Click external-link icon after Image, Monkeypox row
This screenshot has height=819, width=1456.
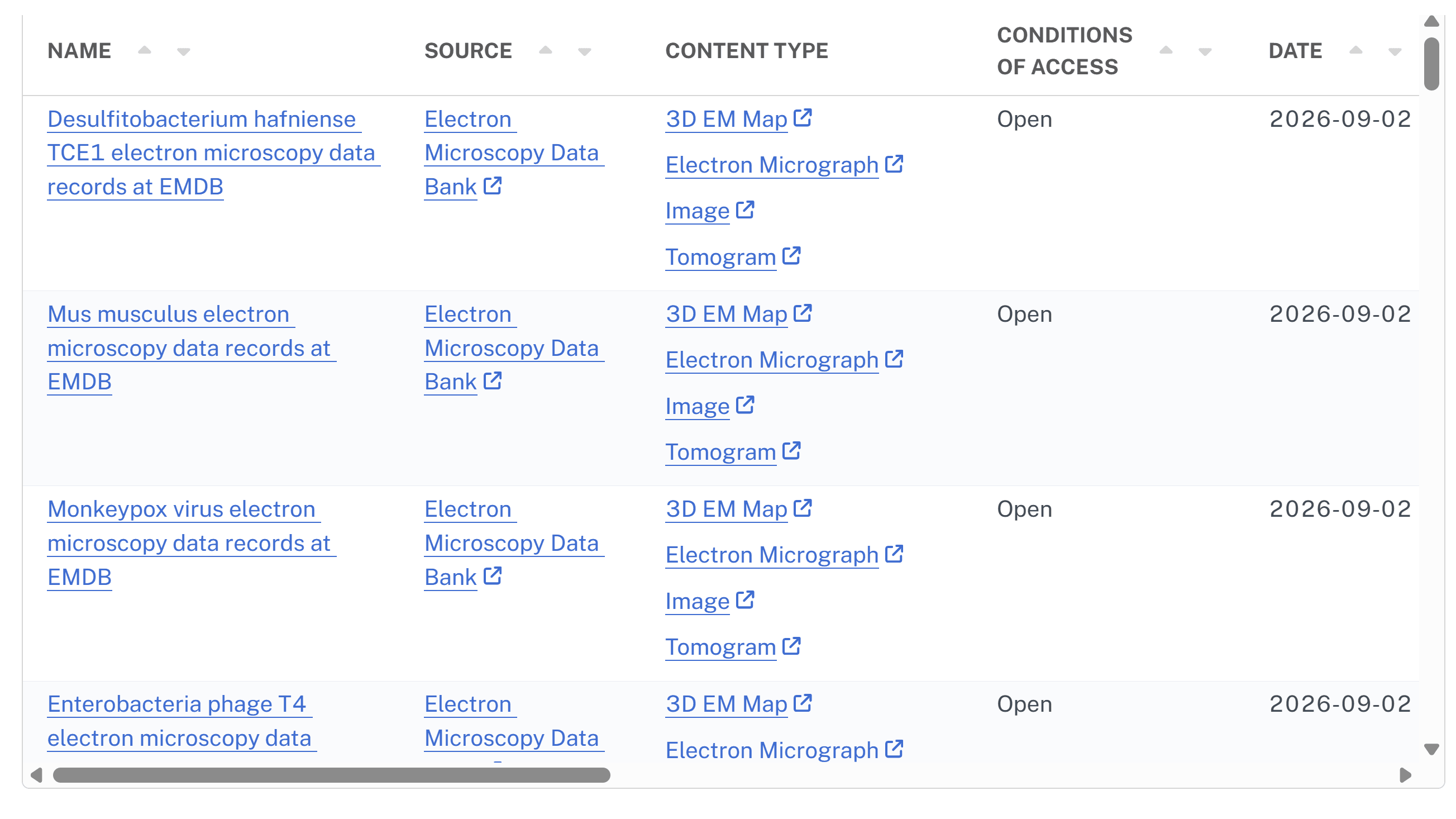(745, 599)
